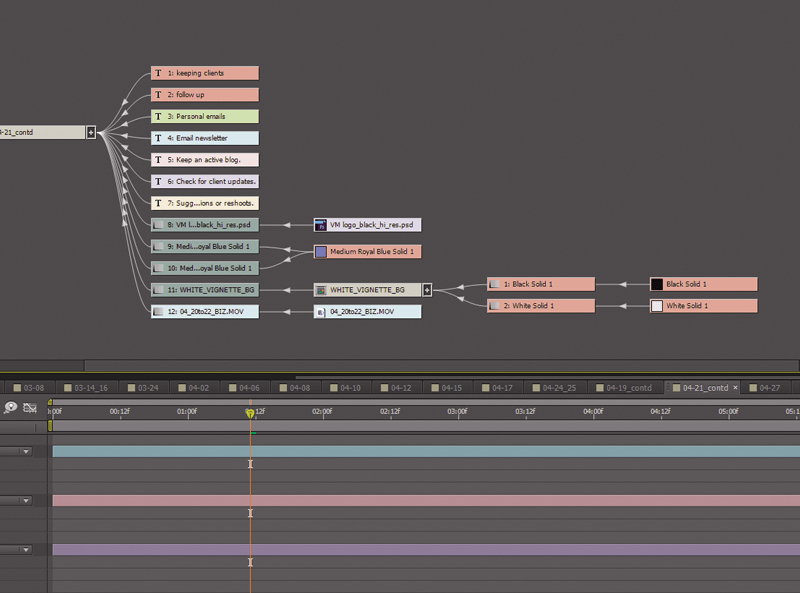Click the footage icon on the 04_20to22_BIZ.MOV node
The width and height of the screenshot is (800, 593).
pos(320,311)
